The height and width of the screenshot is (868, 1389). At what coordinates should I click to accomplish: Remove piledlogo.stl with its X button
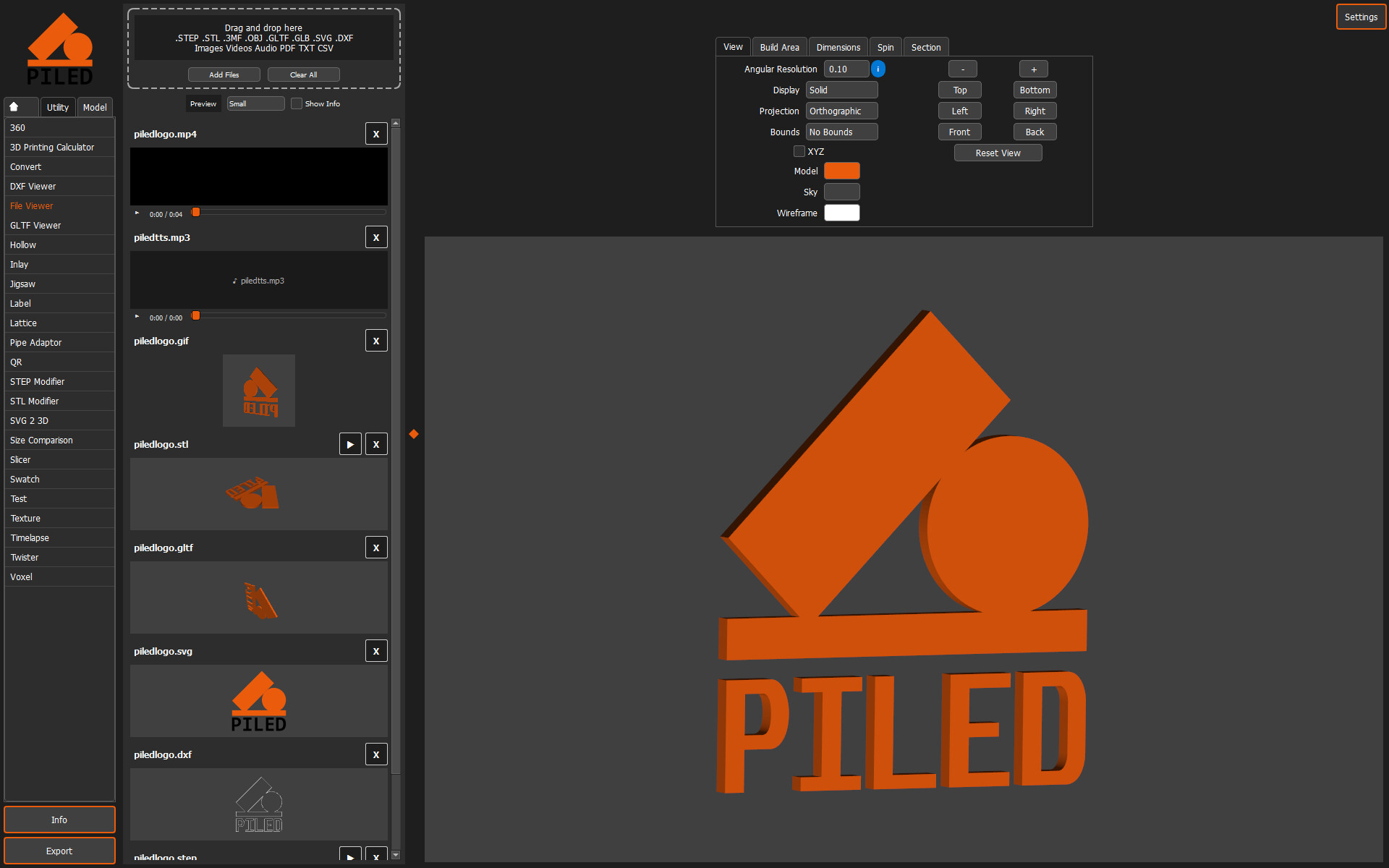click(x=376, y=444)
